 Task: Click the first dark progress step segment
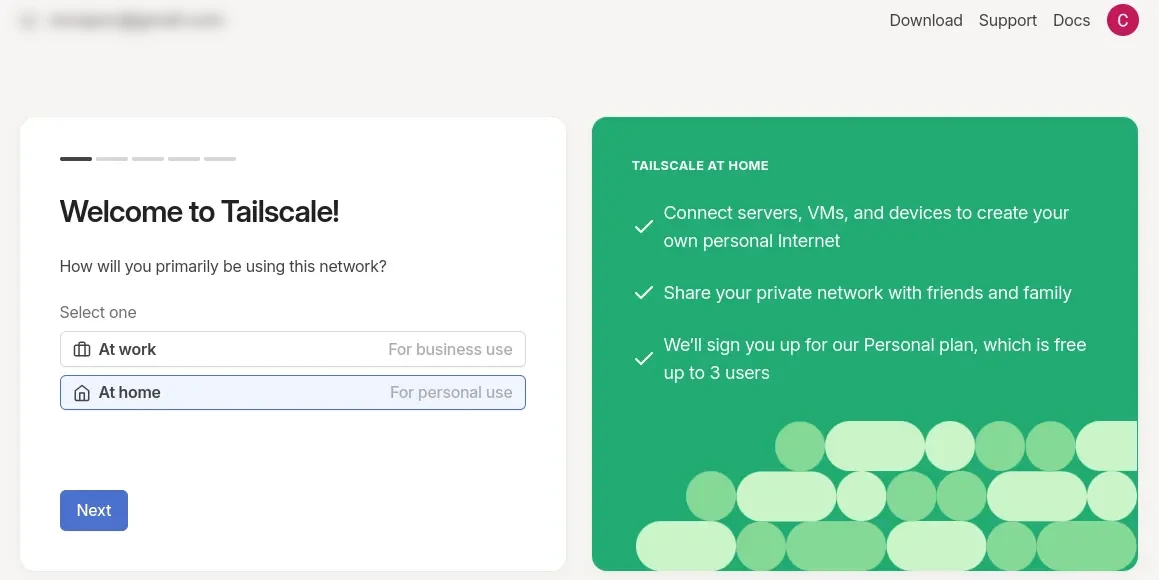(x=76, y=159)
